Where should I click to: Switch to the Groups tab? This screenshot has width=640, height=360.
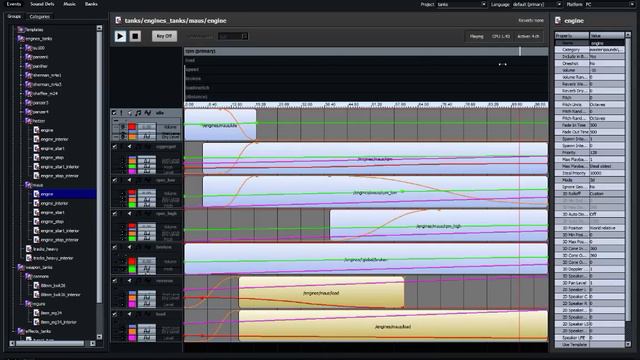point(14,16)
